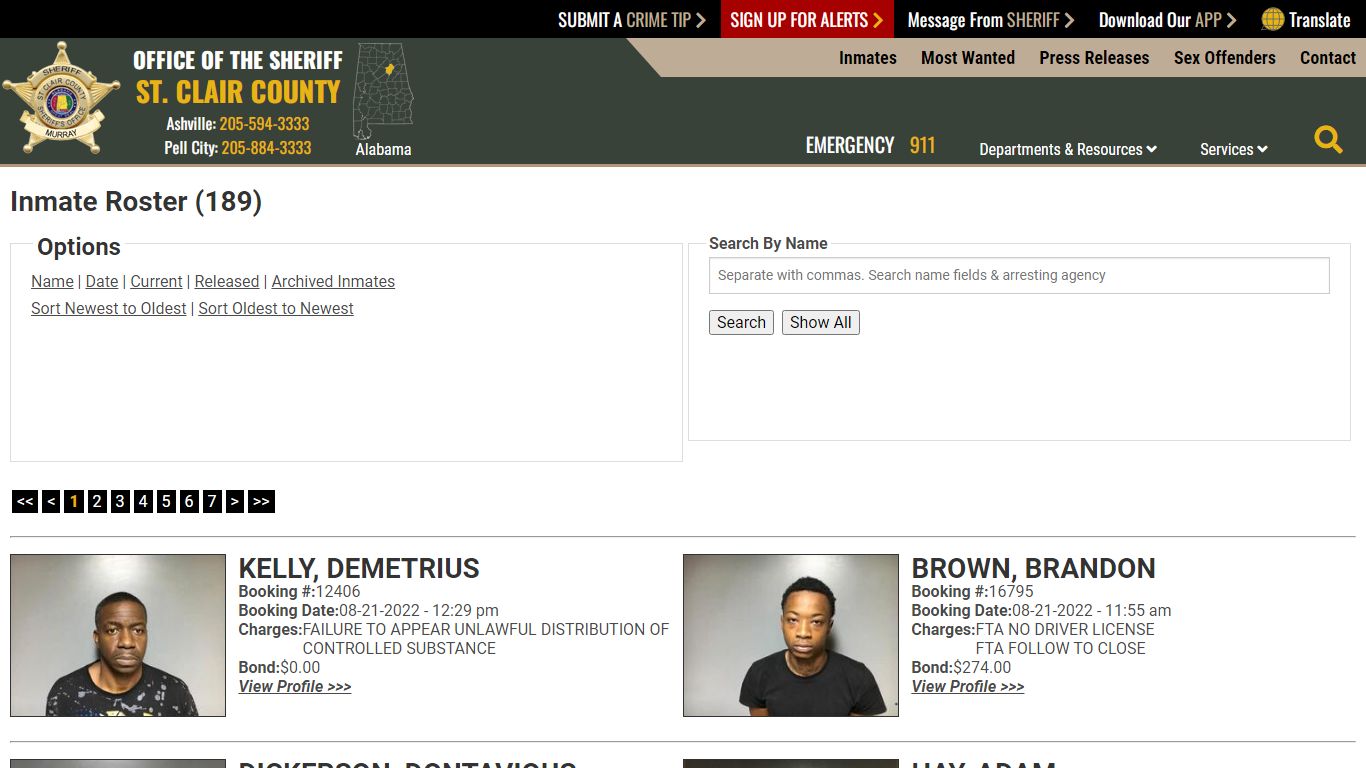
Task: Open Press Releases page
Action: pyautogui.click(x=1094, y=58)
